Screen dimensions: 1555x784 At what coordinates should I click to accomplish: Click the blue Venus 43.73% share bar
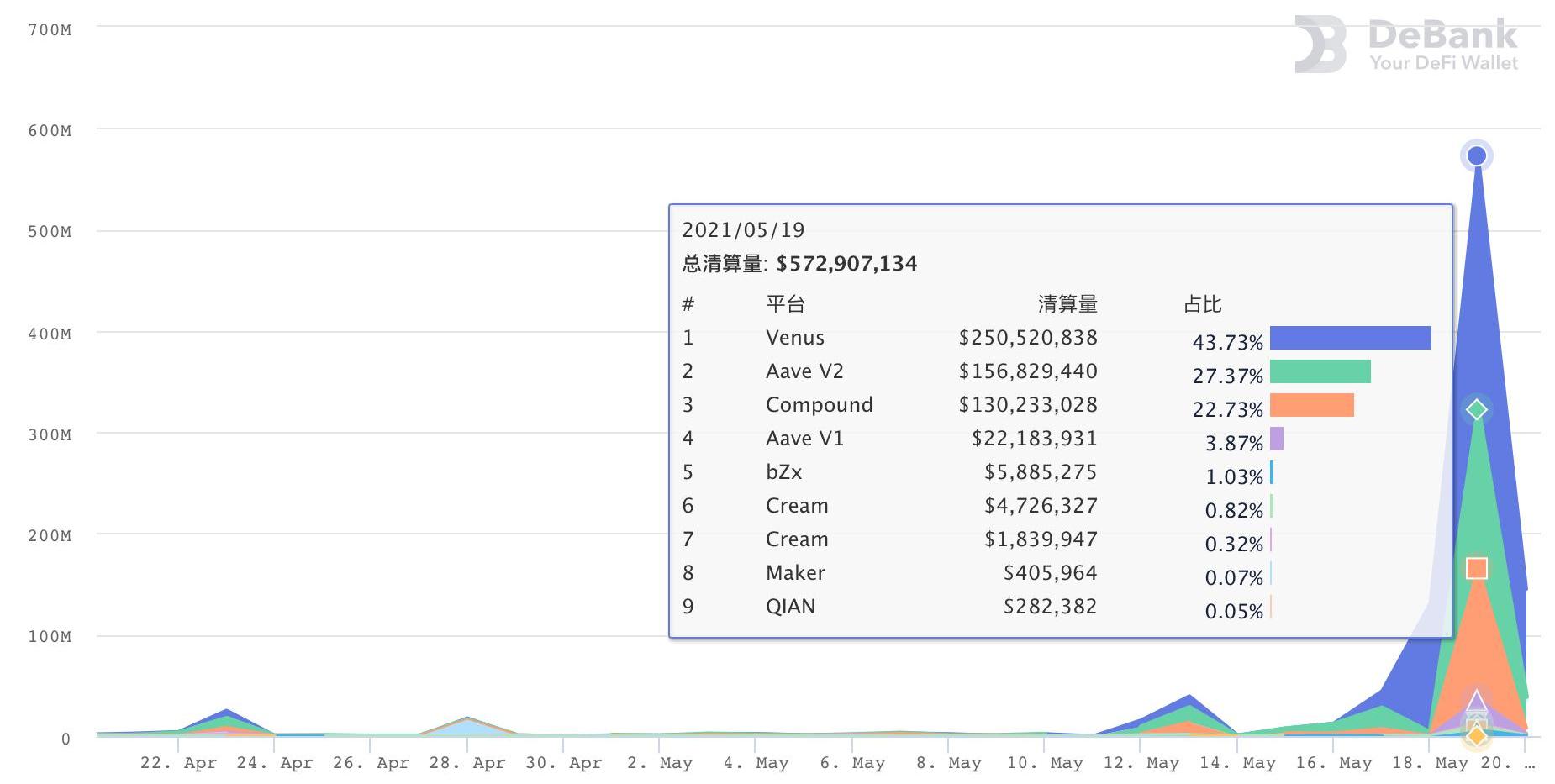coord(1350,338)
